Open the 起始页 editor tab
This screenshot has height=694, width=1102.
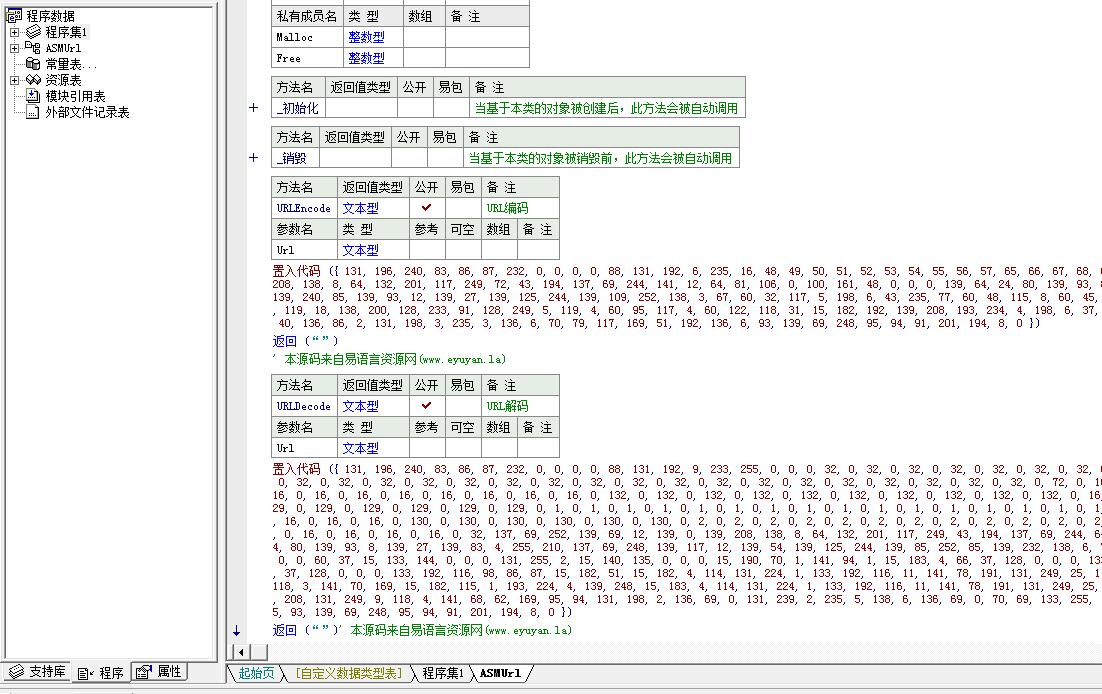tap(256, 674)
